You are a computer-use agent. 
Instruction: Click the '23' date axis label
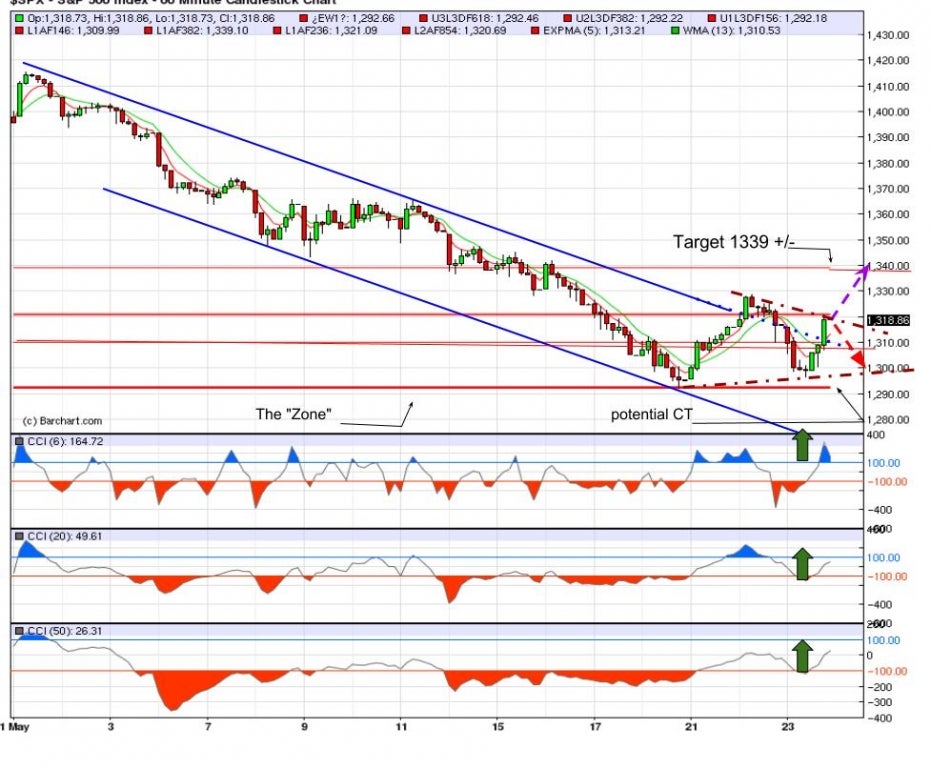pos(788,727)
